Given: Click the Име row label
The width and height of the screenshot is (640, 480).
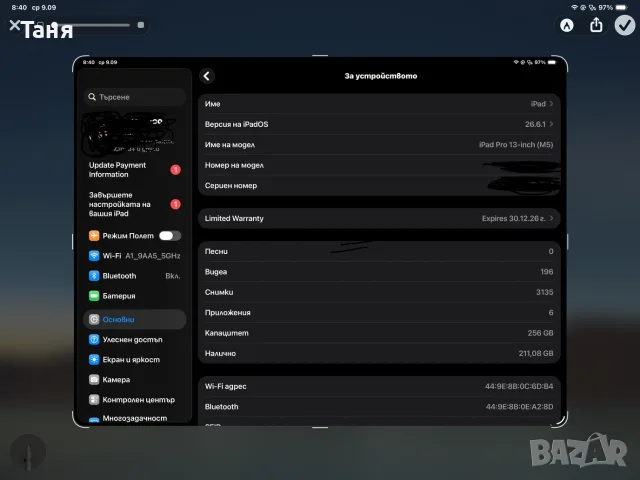Looking at the screenshot, I should [x=212, y=104].
